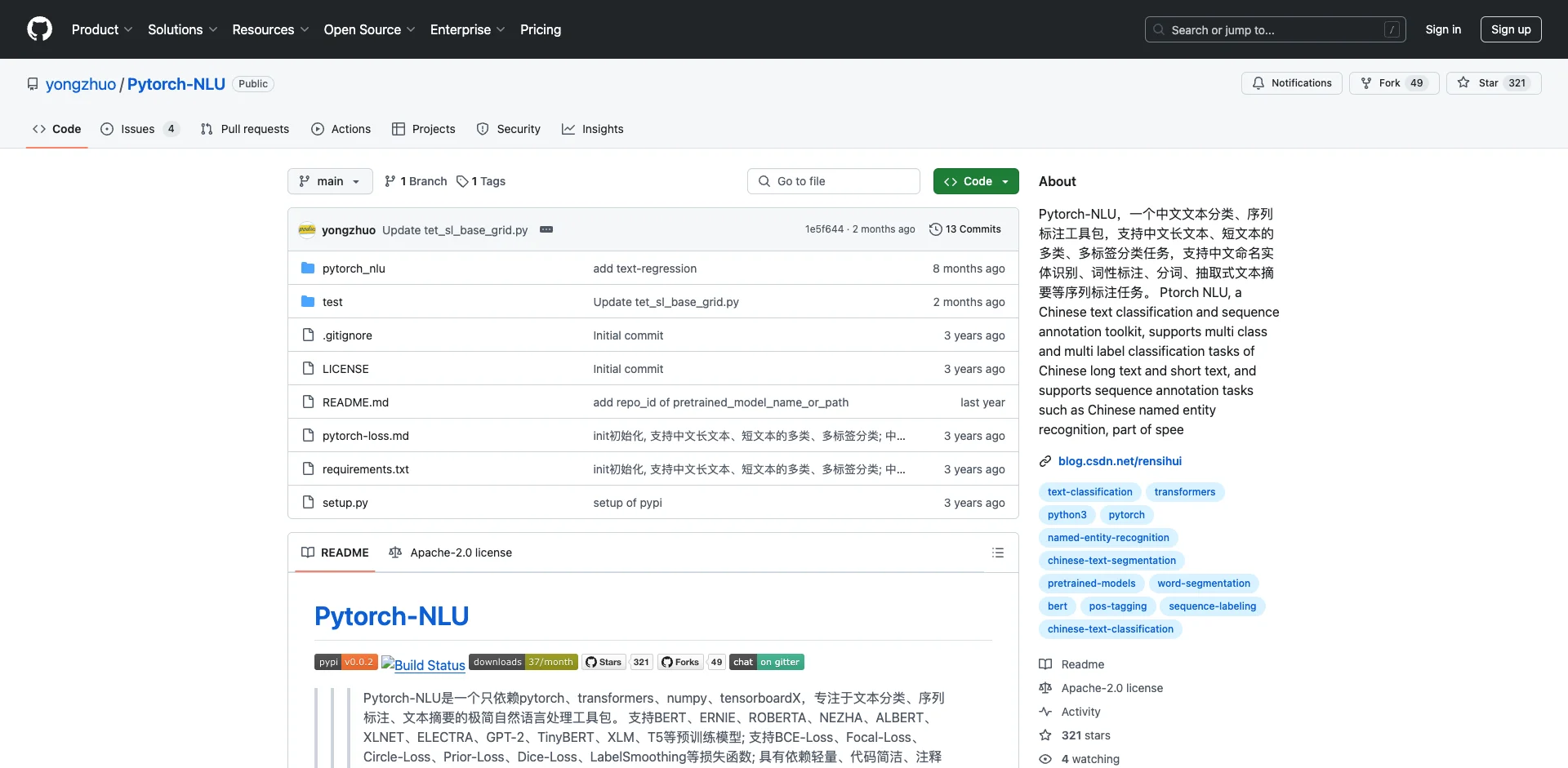Open the yongzhuo owner link
The height and width of the screenshot is (768, 1568).
pyautogui.click(x=81, y=84)
